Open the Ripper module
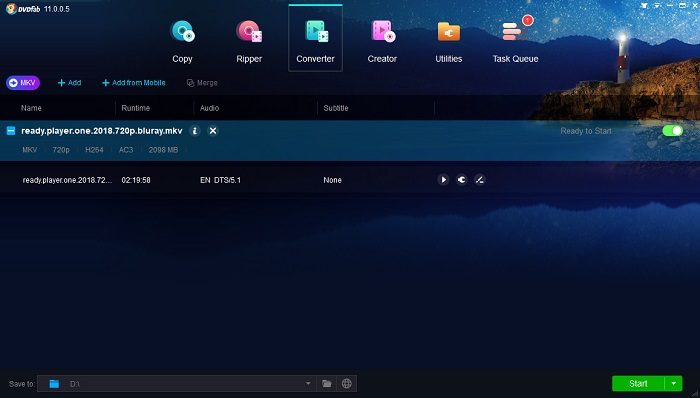 coord(249,41)
